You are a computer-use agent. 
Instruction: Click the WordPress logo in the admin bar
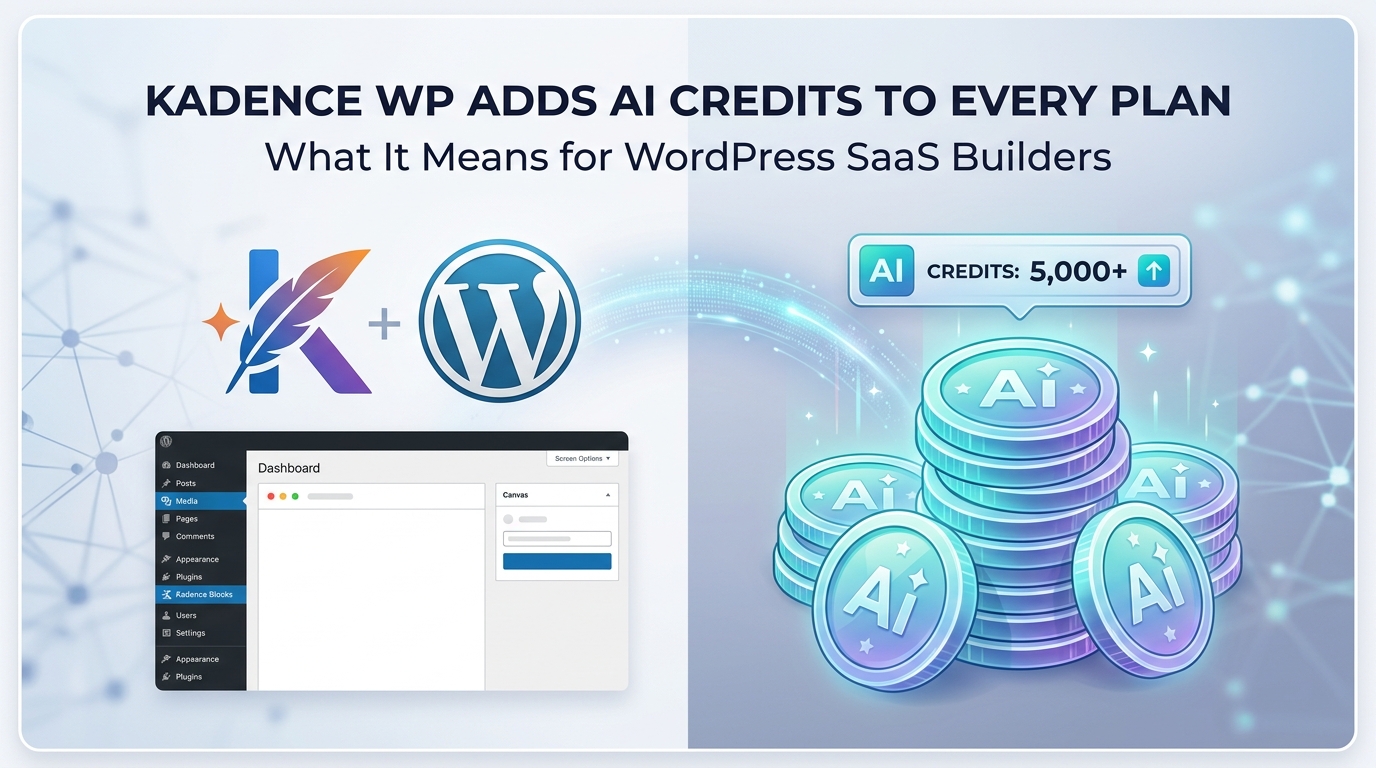point(166,441)
